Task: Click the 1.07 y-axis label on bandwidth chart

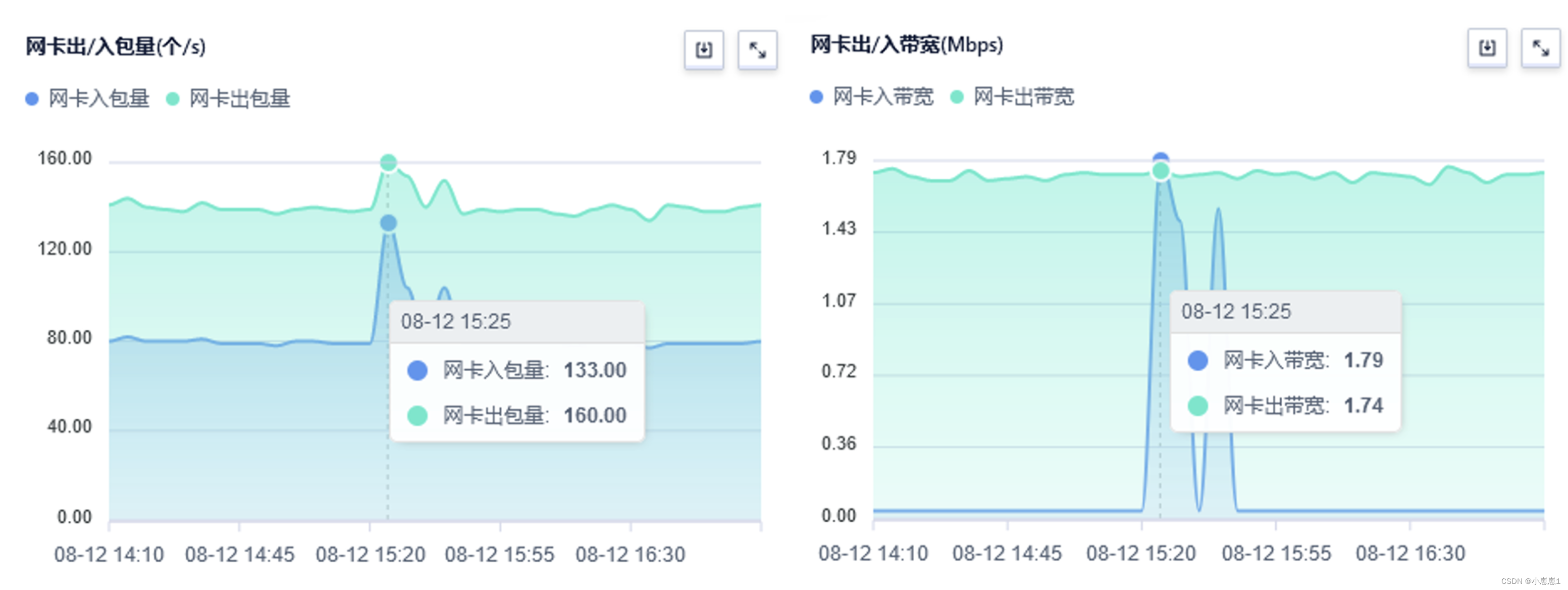Action: (839, 301)
